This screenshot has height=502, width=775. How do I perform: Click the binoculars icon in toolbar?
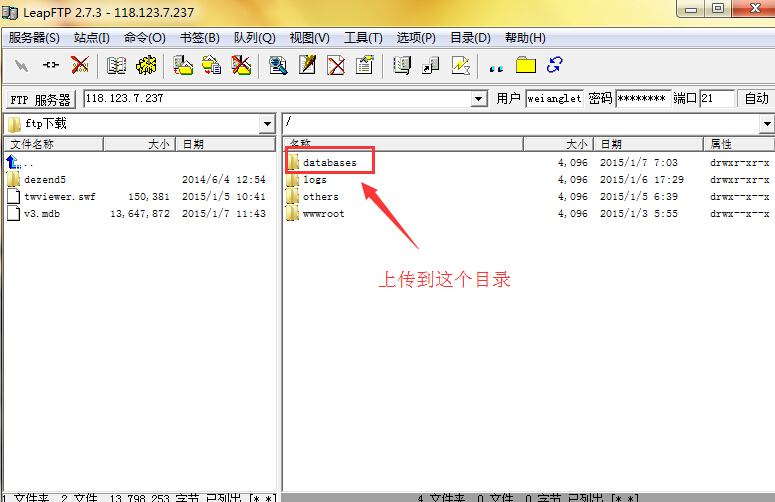coord(495,65)
